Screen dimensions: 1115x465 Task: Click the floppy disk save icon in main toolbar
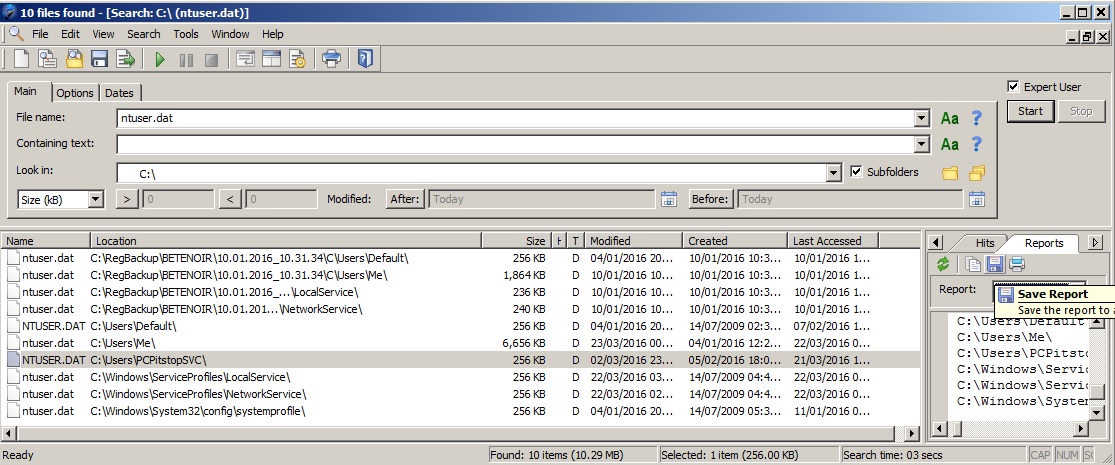pos(99,59)
